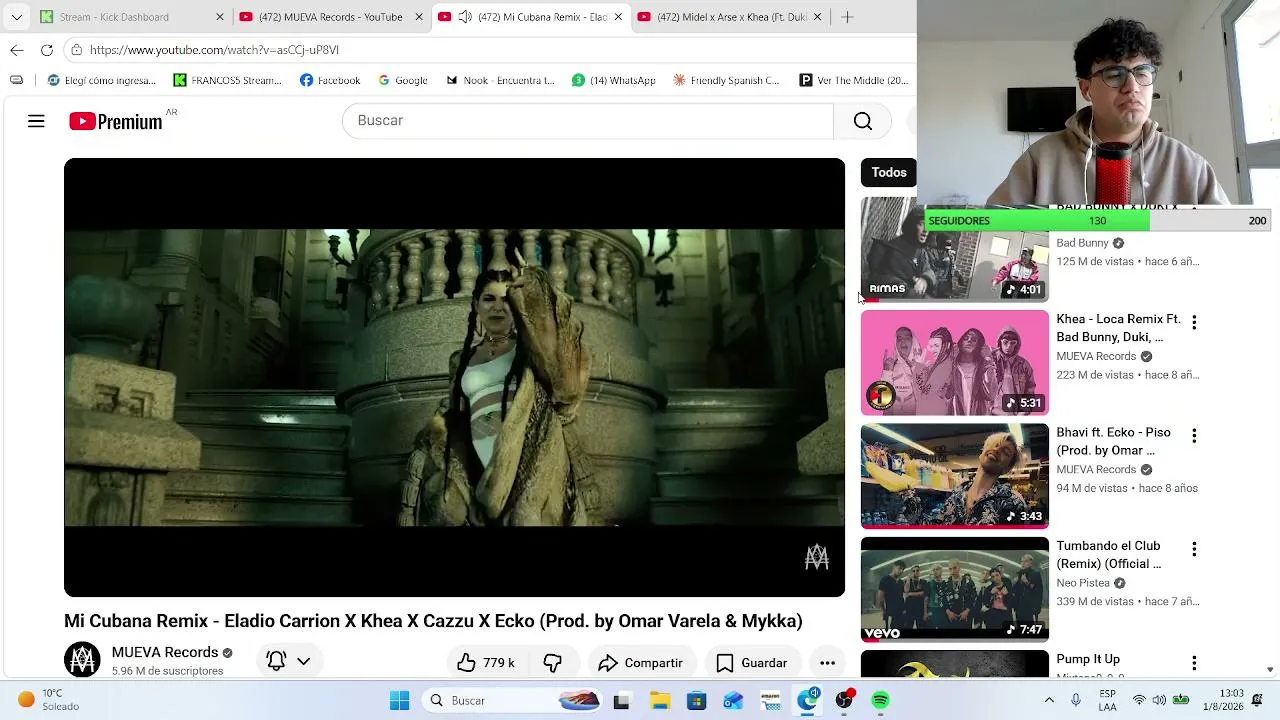Open Nook - Encuentra t... bookmark
This screenshot has height=720, width=1280.
500,80
